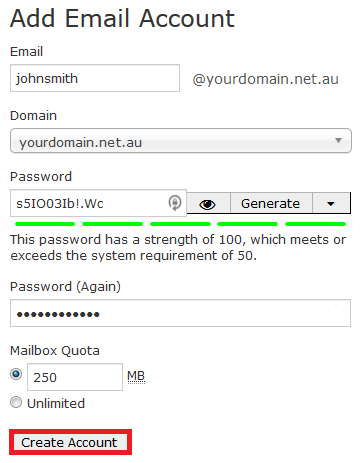Focus the Email field containing johnsmith
This screenshot has width=361, height=463.
pyautogui.click(x=95, y=78)
